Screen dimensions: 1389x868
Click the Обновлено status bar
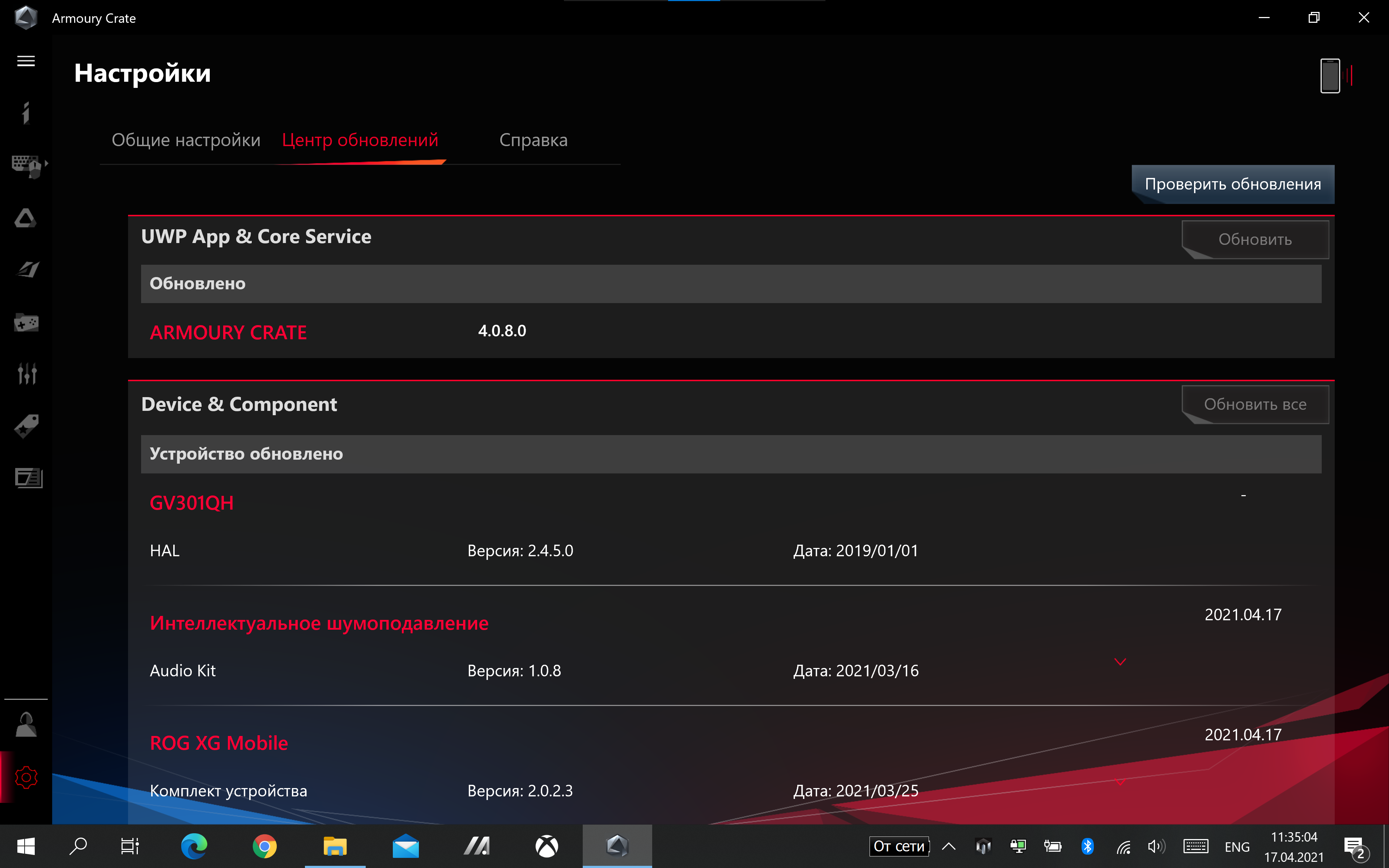click(731, 284)
